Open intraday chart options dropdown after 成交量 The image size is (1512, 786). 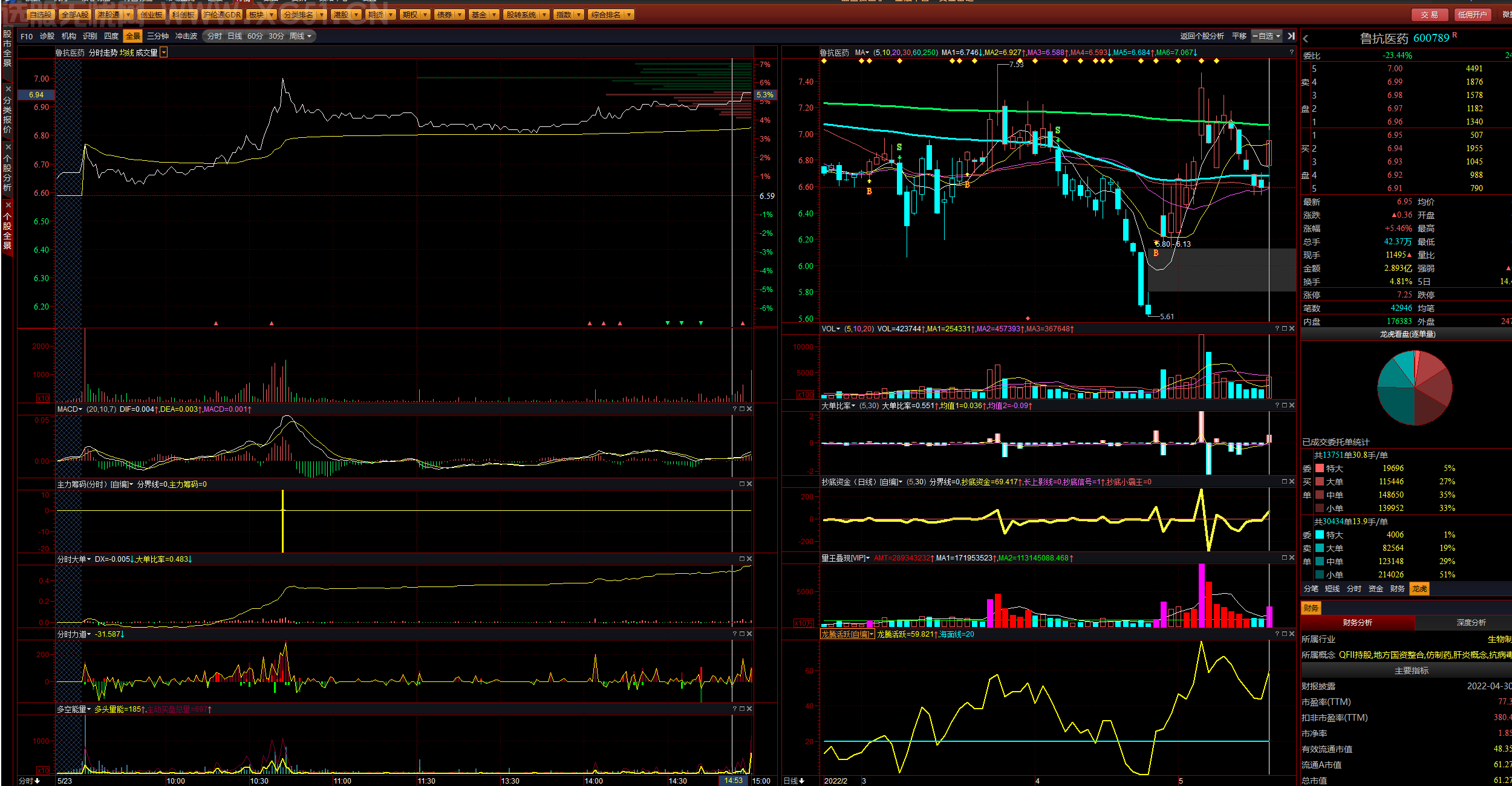164,53
